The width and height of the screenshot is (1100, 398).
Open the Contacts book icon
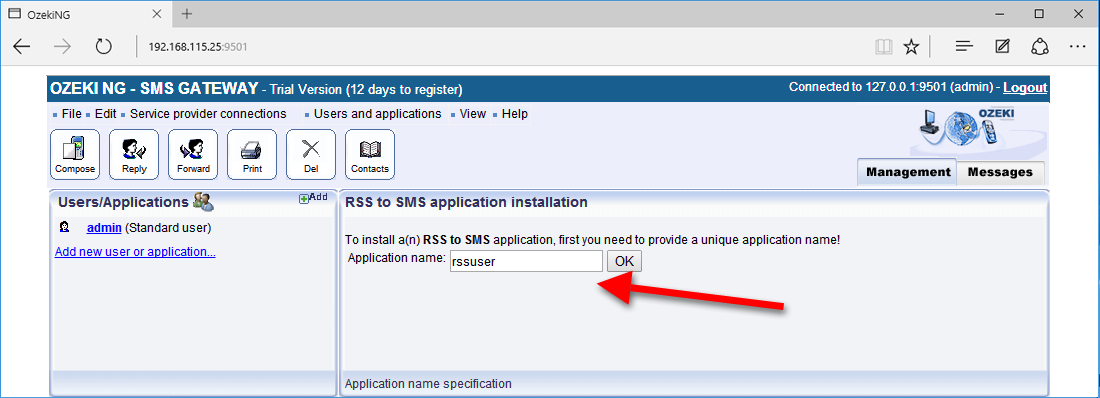tap(370, 154)
